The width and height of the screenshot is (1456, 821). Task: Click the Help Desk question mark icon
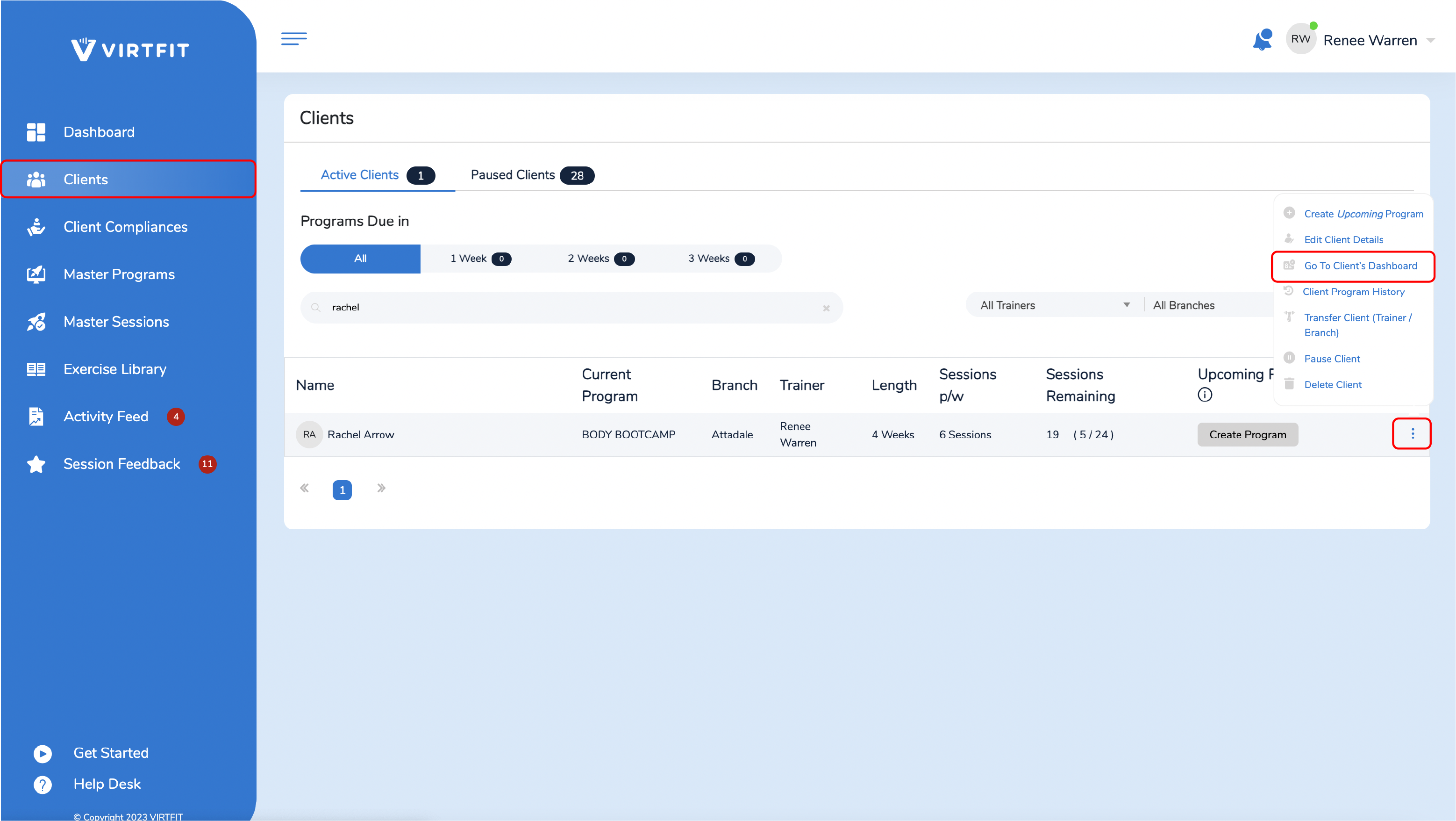pos(43,785)
